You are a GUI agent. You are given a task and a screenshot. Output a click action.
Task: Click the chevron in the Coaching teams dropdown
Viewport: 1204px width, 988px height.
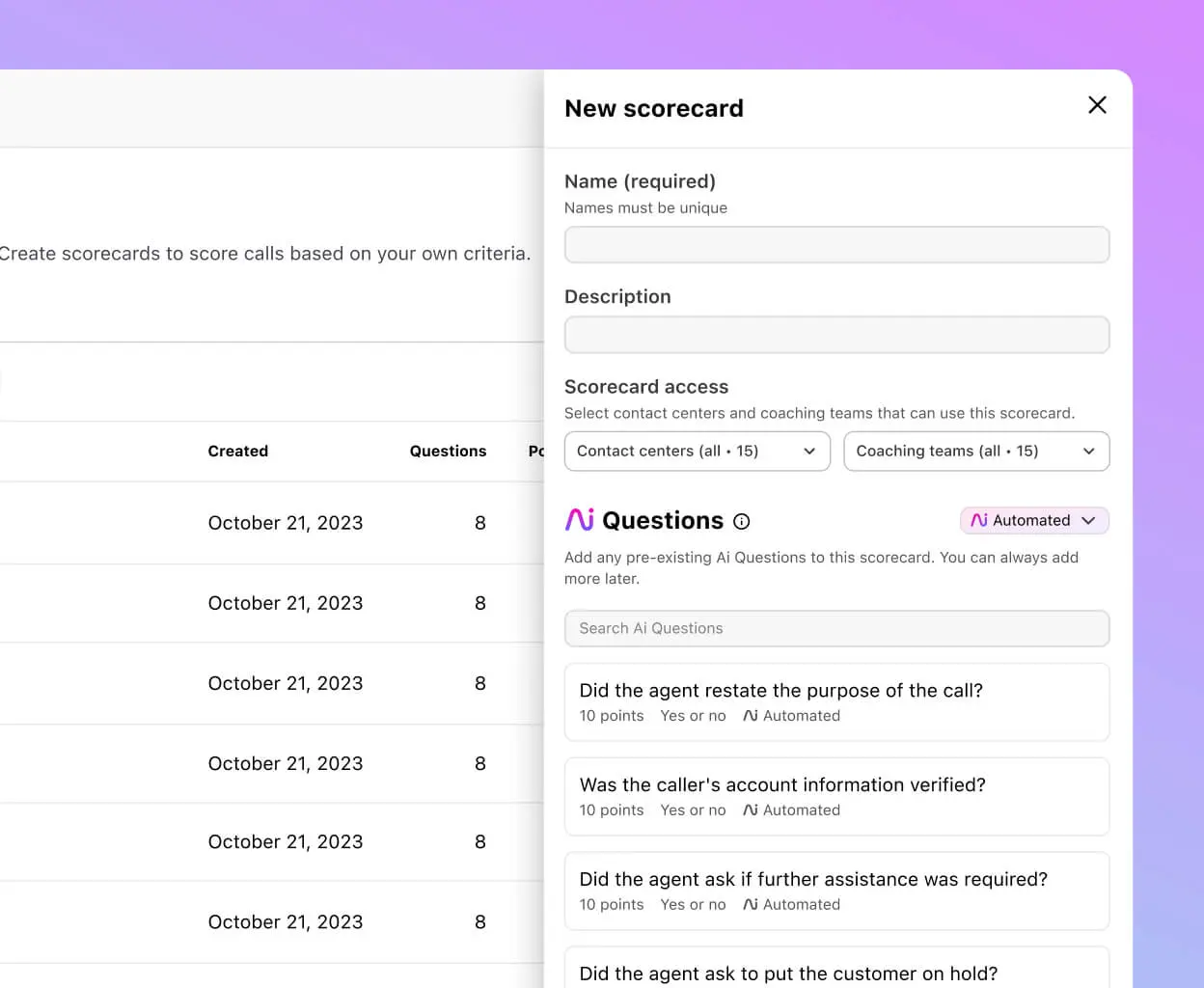1089,452
